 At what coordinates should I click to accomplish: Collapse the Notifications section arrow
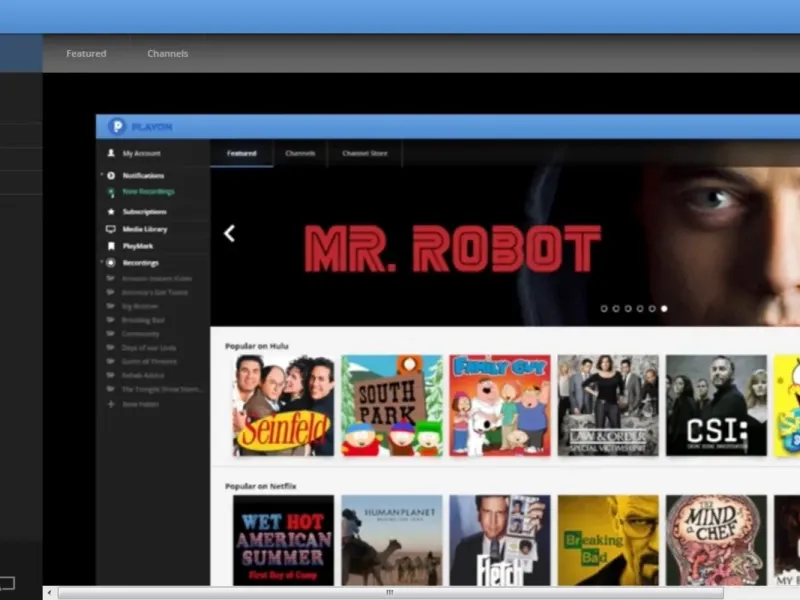point(102,174)
